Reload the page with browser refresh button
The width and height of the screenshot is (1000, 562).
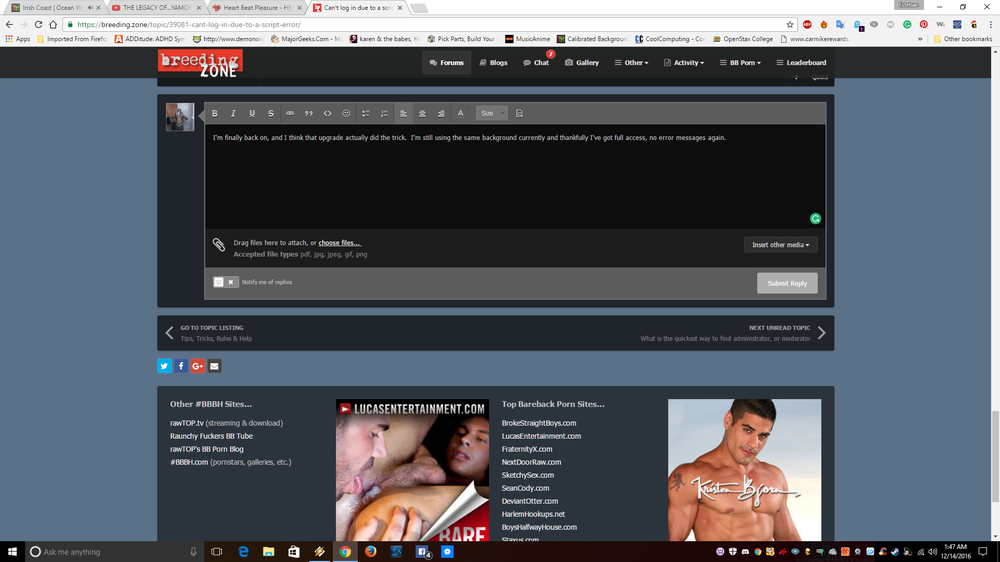click(x=38, y=24)
